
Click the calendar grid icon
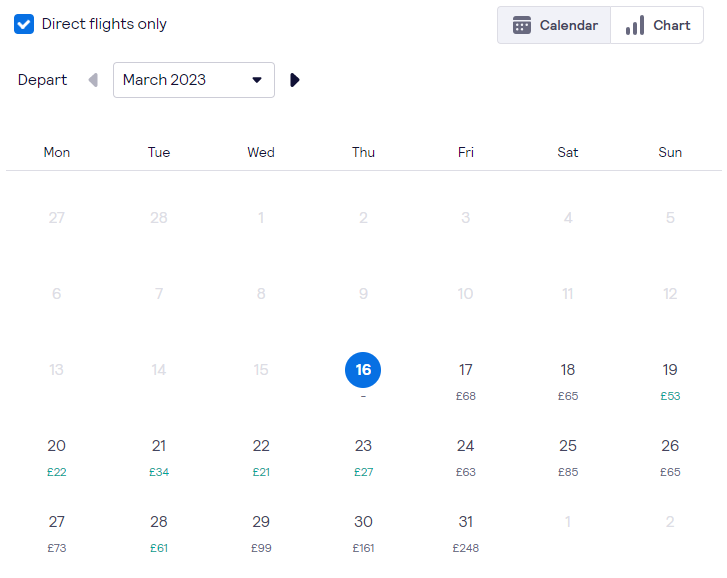click(522, 25)
